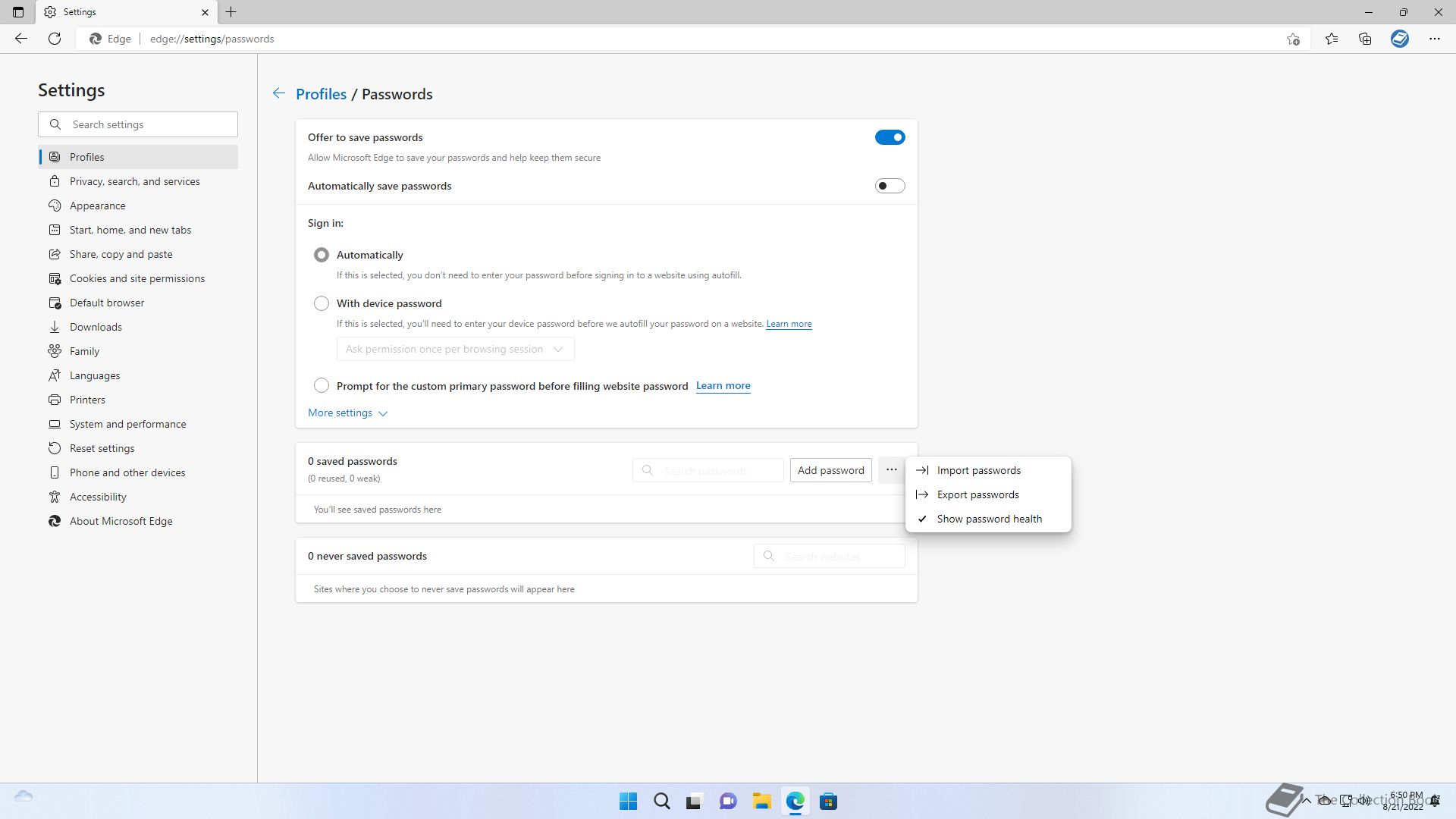This screenshot has height=819, width=1456.
Task: Click the Add password button
Action: 830,470
